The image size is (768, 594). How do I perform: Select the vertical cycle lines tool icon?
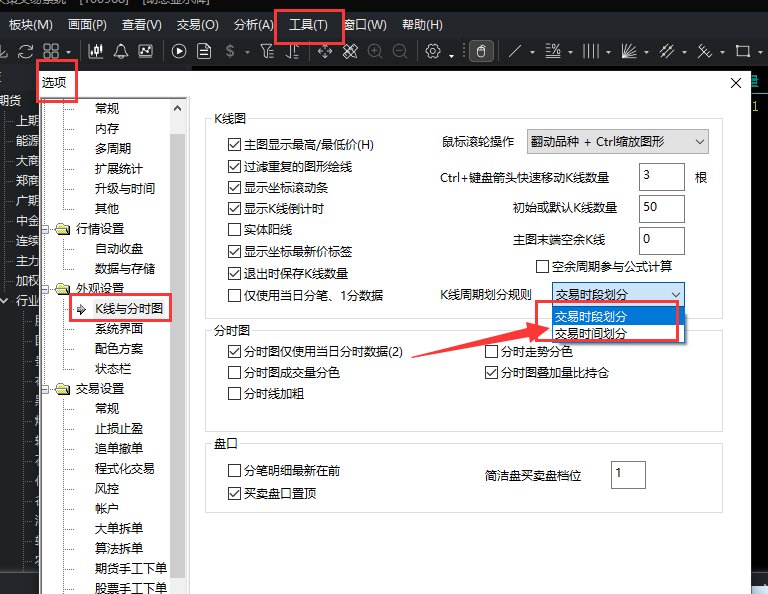click(591, 51)
